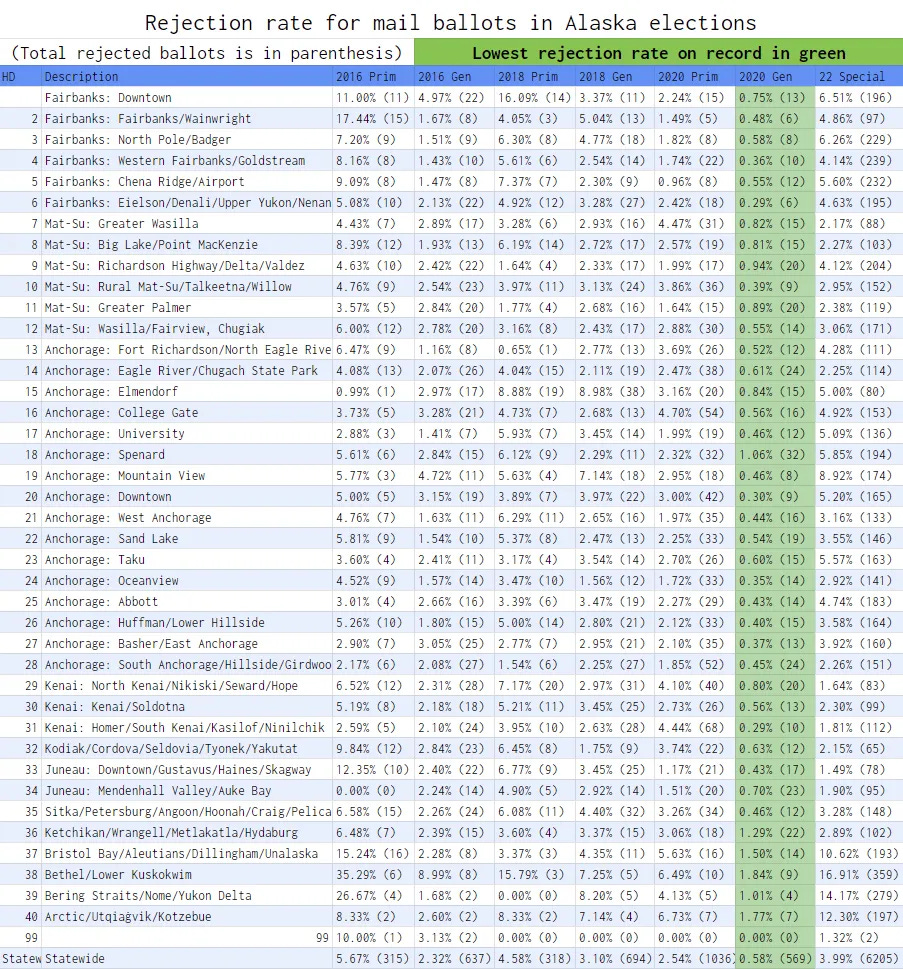Click the '8.98% (38)' cell for Elmendorf
This screenshot has height=969, width=903.
pos(614,392)
